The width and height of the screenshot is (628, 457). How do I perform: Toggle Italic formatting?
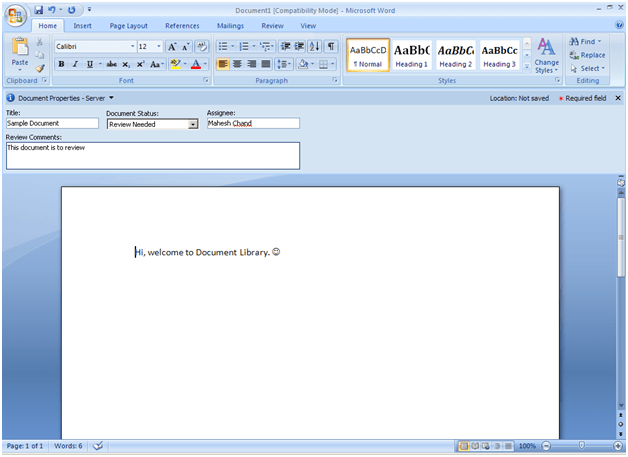[75, 64]
